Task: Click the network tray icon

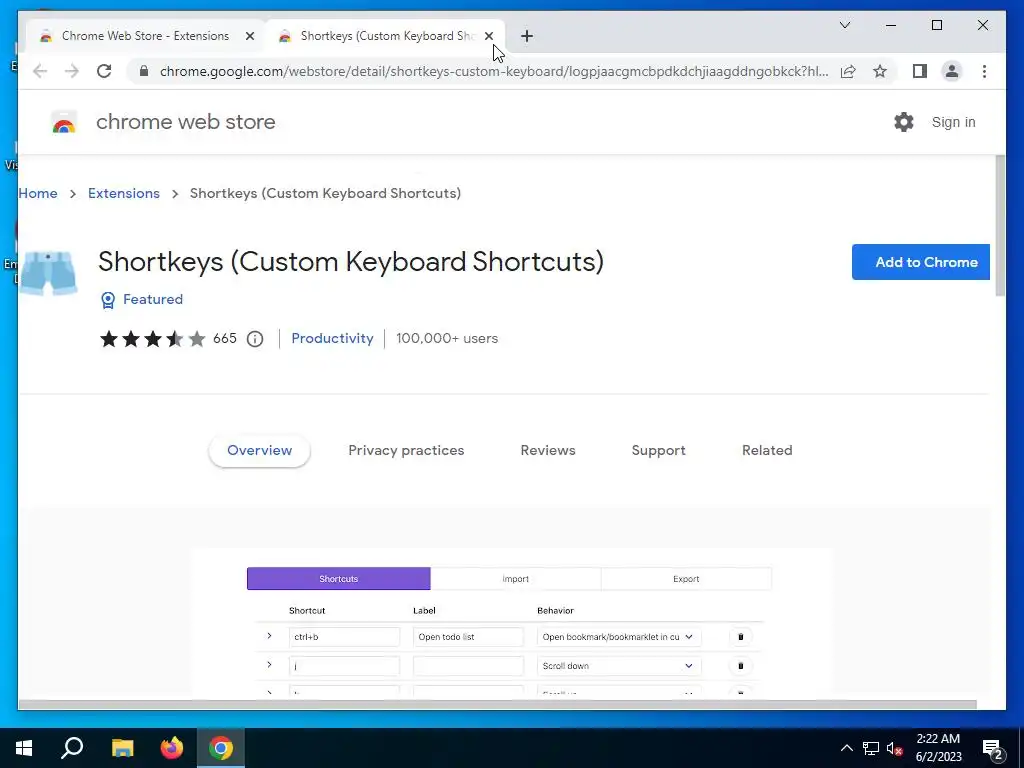Action: click(x=871, y=748)
